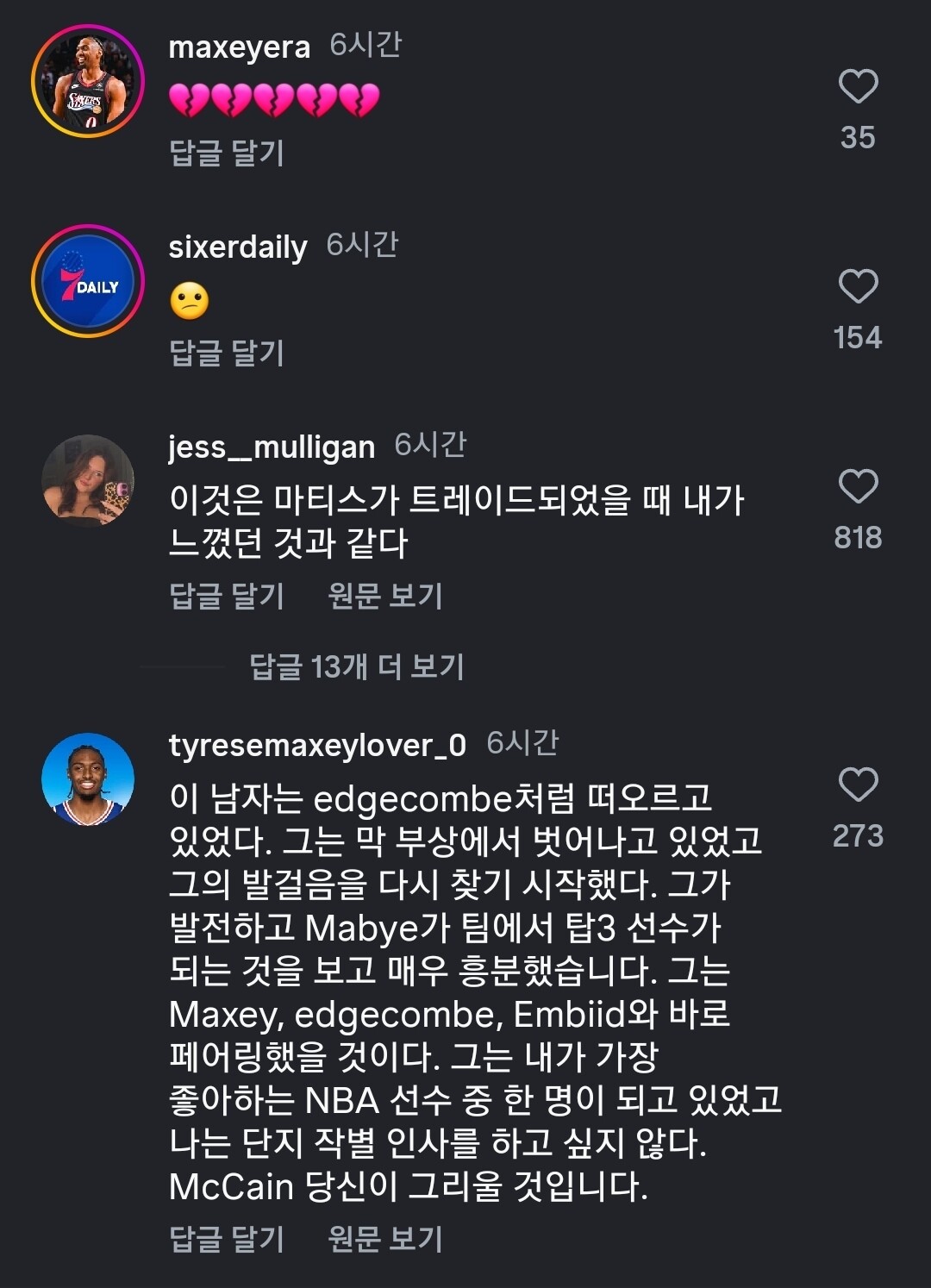The width and height of the screenshot is (931, 1288).
Task: Show original text of tyresemaxeylover_0's comment
Action: coord(385,1239)
